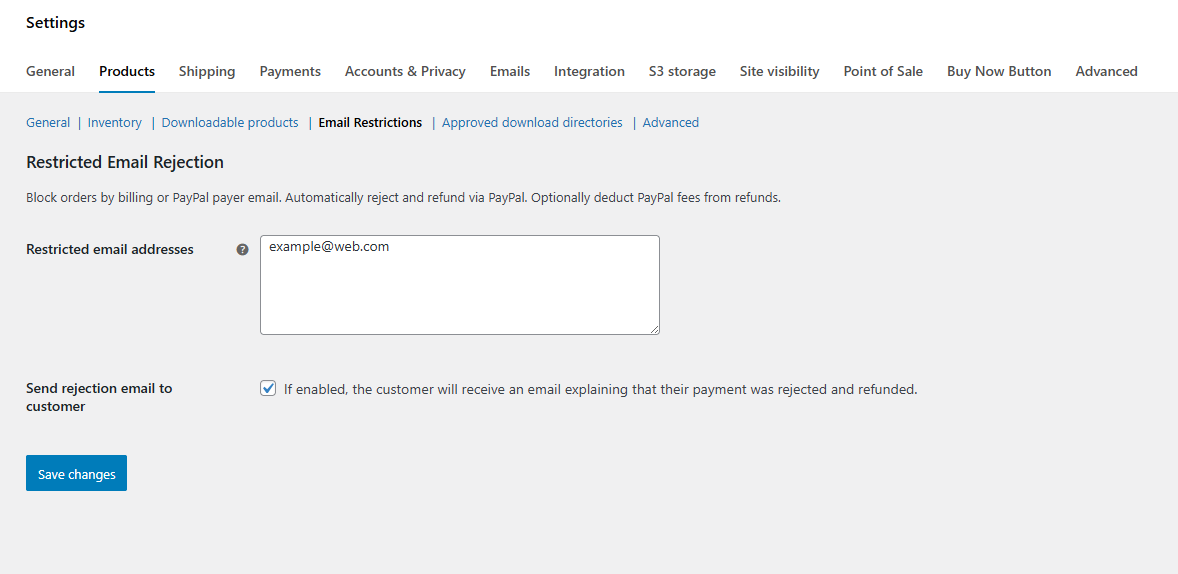This screenshot has width=1178, height=574.
Task: Open the Accounts & Privacy tab
Action: [x=405, y=71]
